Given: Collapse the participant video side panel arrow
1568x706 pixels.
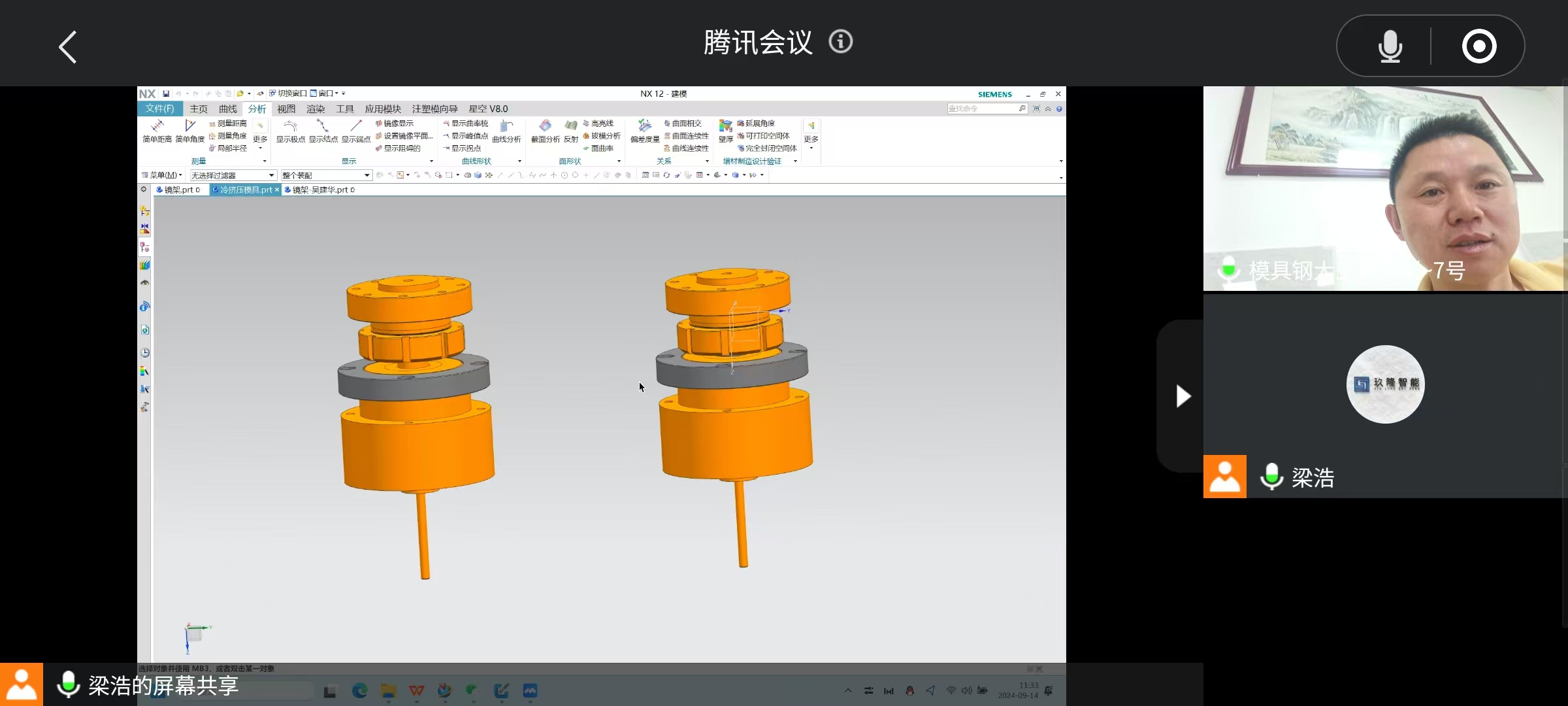Looking at the screenshot, I should tap(1183, 396).
